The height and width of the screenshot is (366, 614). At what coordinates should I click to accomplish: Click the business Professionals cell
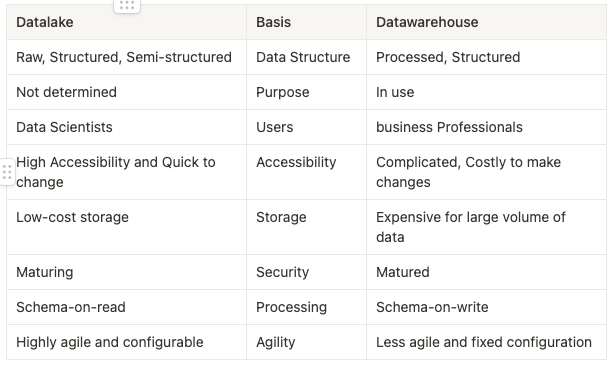486,127
